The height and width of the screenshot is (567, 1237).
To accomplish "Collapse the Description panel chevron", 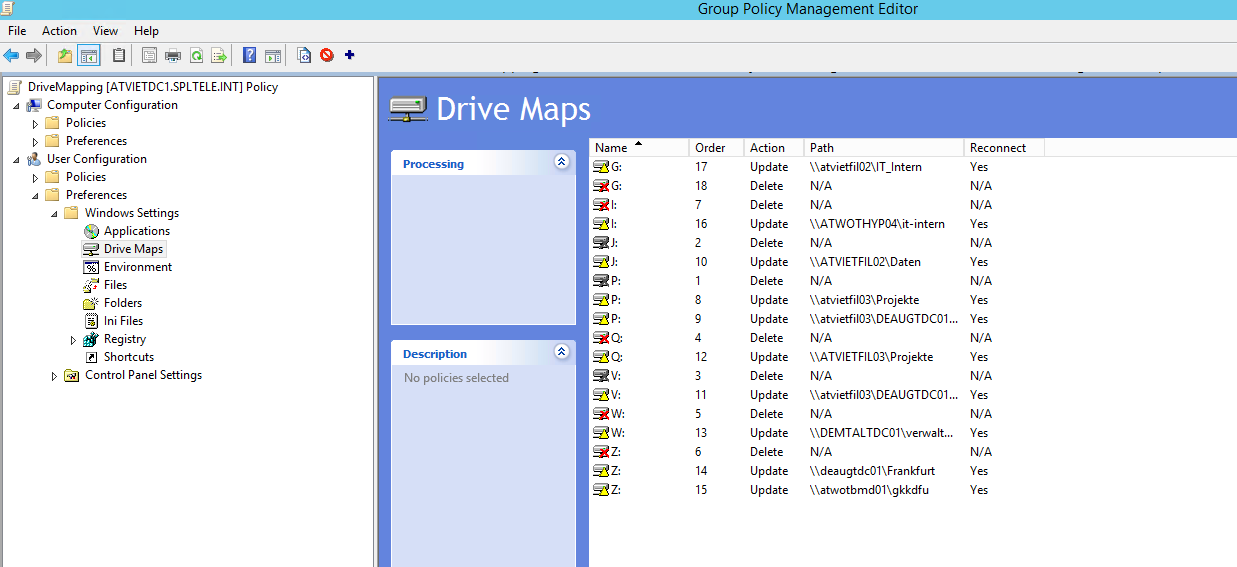I will point(561,352).
